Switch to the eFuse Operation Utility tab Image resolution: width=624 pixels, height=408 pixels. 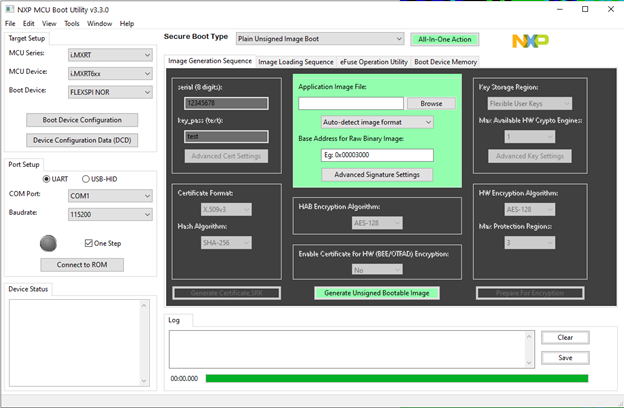[x=374, y=62]
